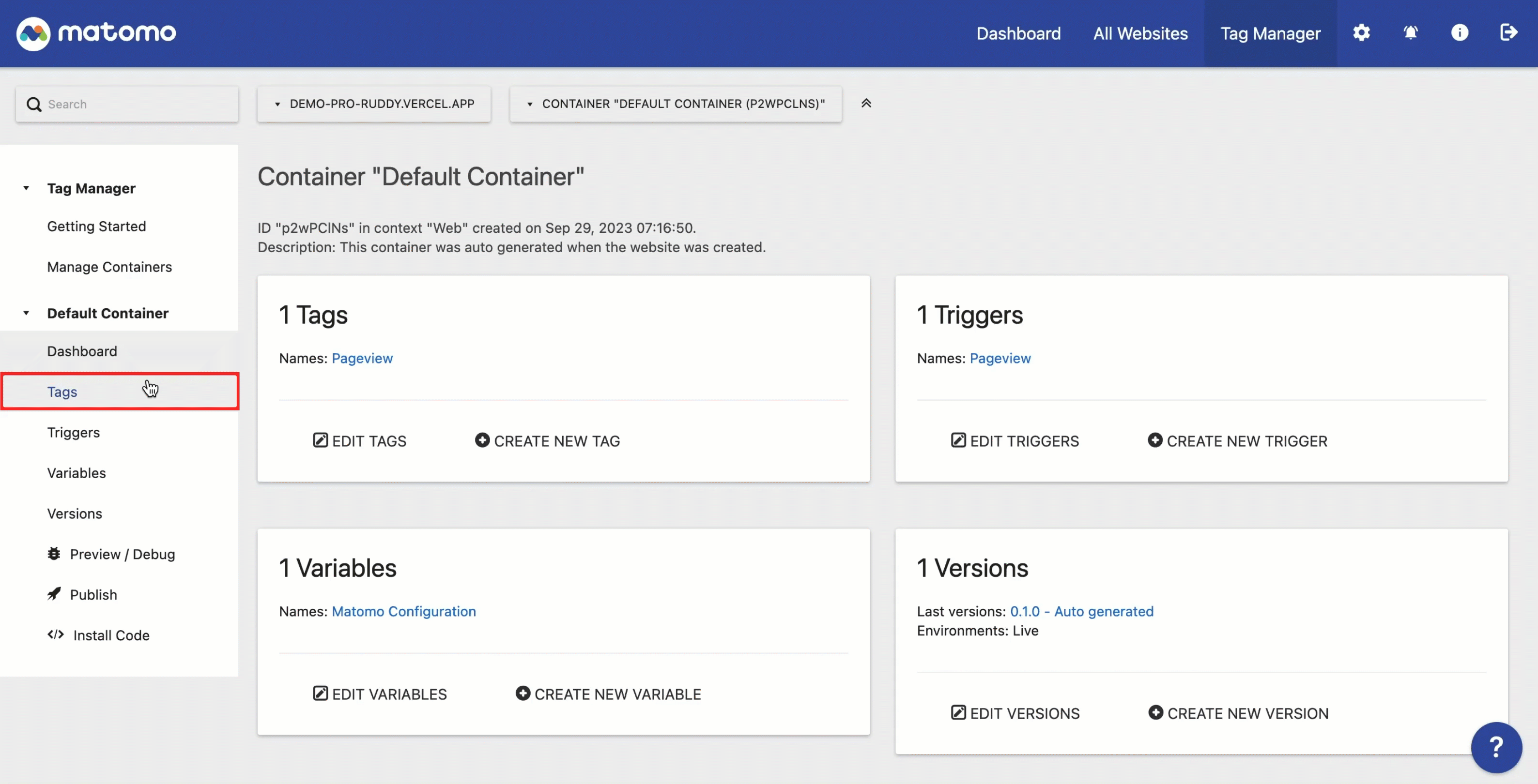The image size is (1538, 784).
Task: Open the Pageview tag link
Action: point(362,358)
